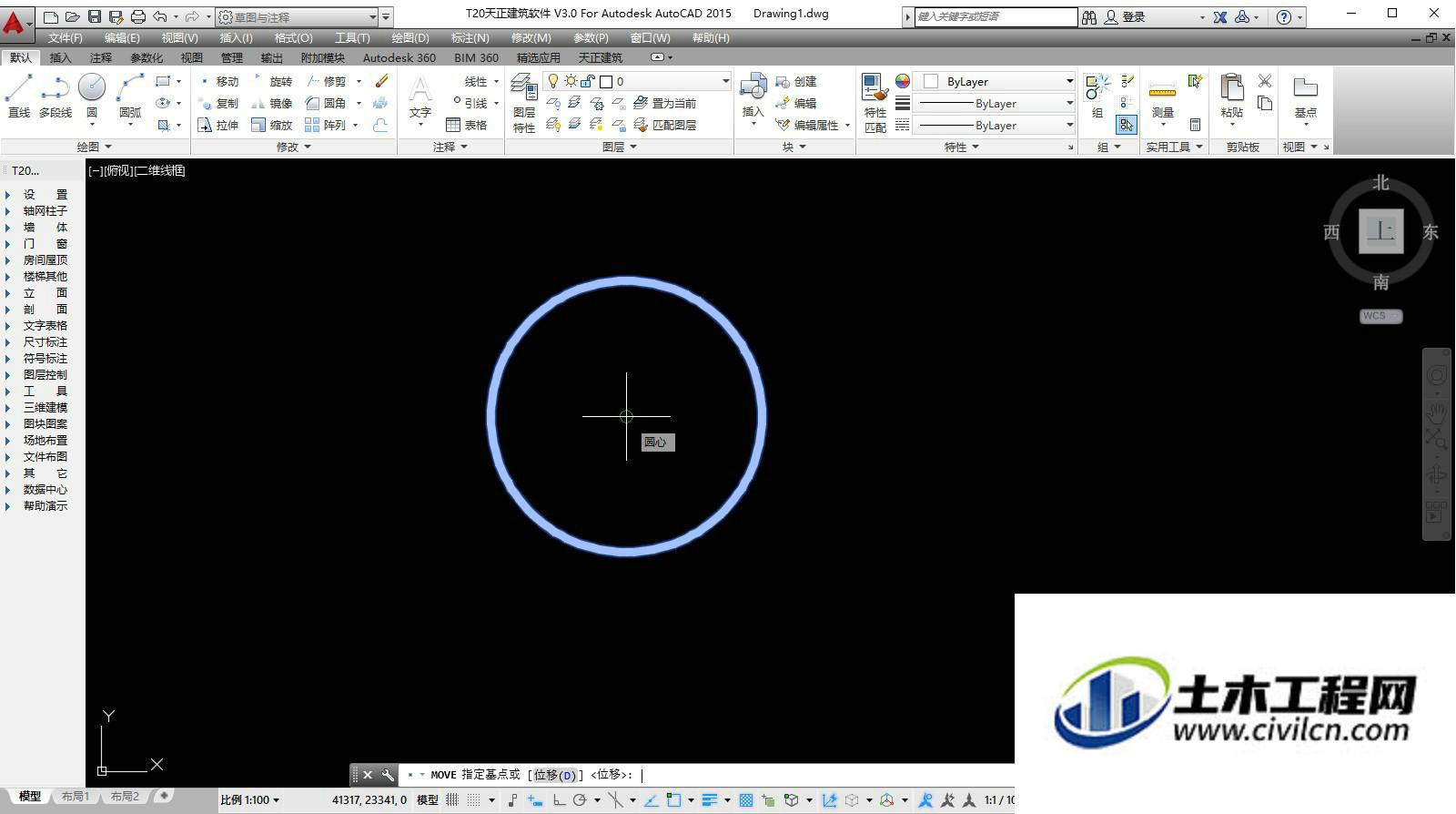The image size is (1456, 814).
Task: Toggle object snap in status bar
Action: 674,800
